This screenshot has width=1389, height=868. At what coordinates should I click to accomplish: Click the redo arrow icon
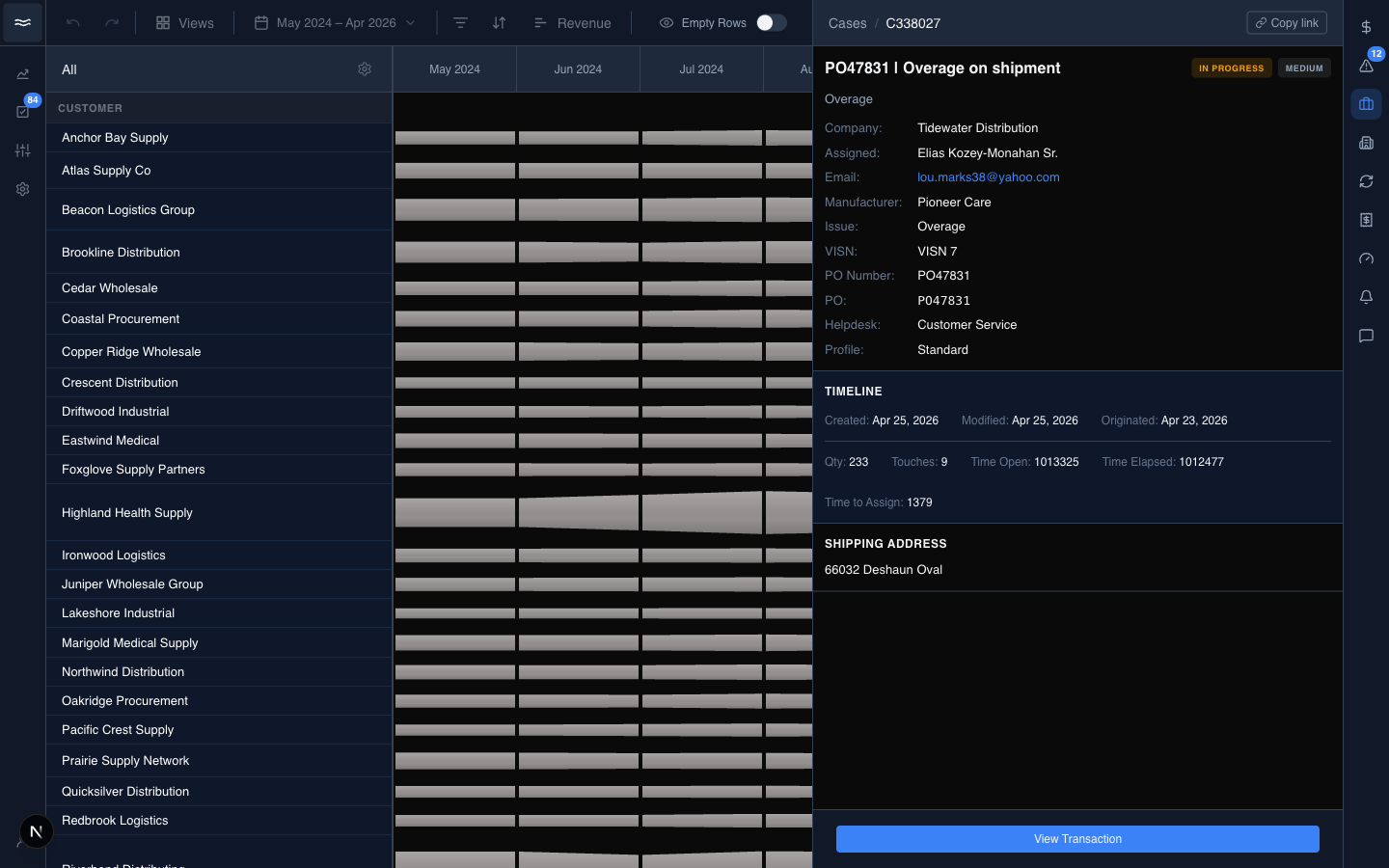coord(112,23)
